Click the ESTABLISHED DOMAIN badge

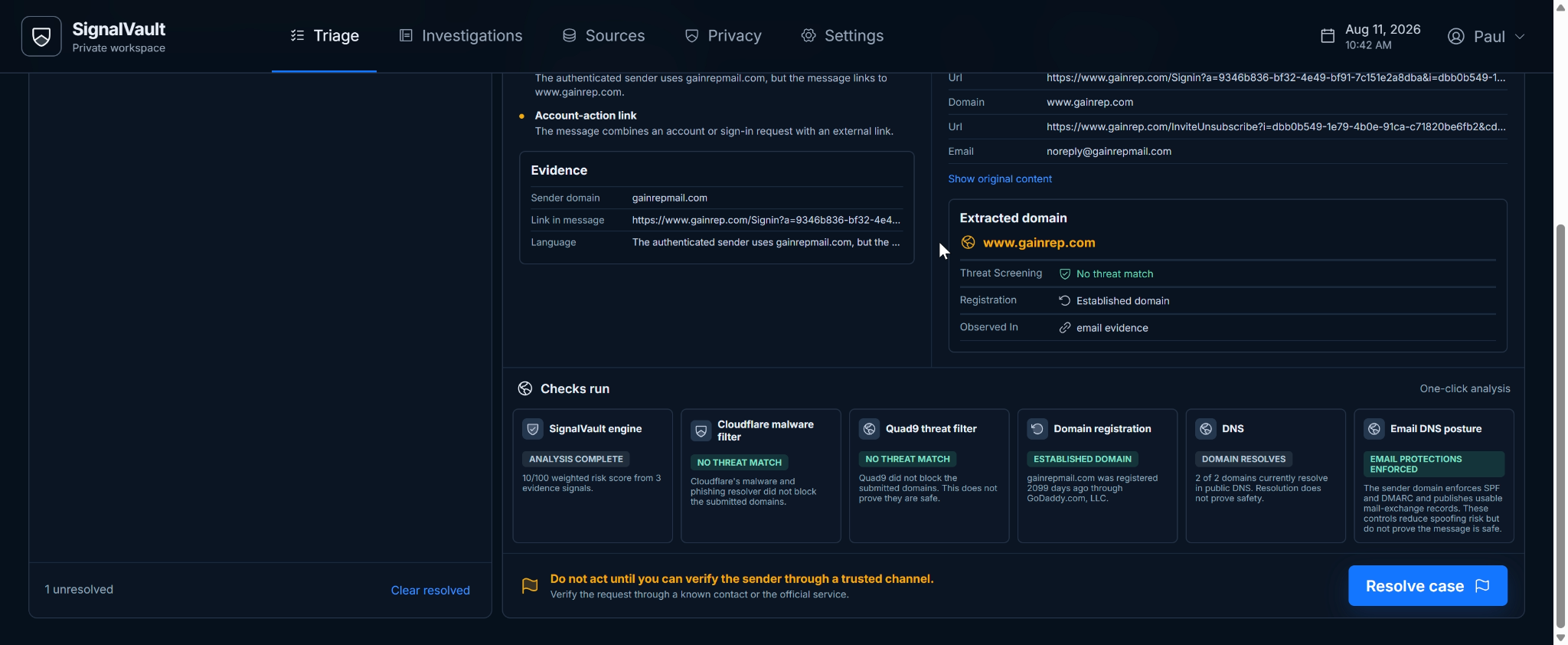tap(1082, 460)
